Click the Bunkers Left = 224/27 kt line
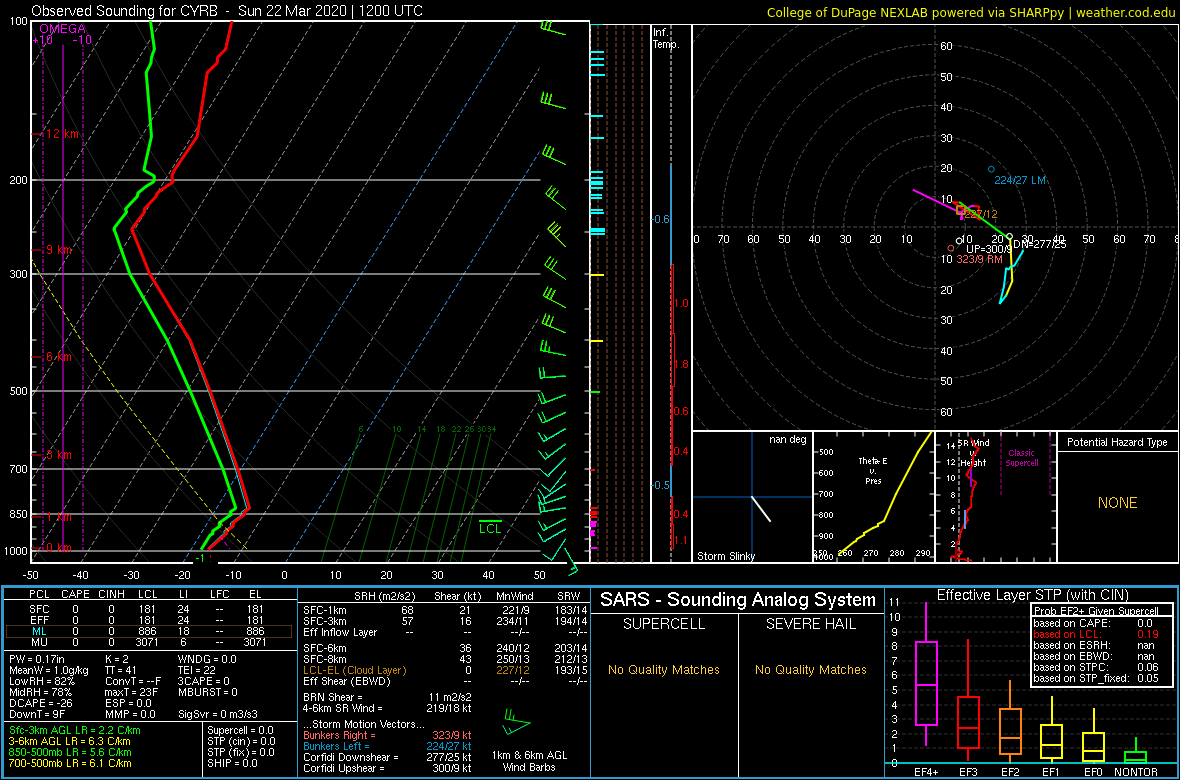Viewport: 1180px width, 780px height. pyautogui.click(x=387, y=746)
